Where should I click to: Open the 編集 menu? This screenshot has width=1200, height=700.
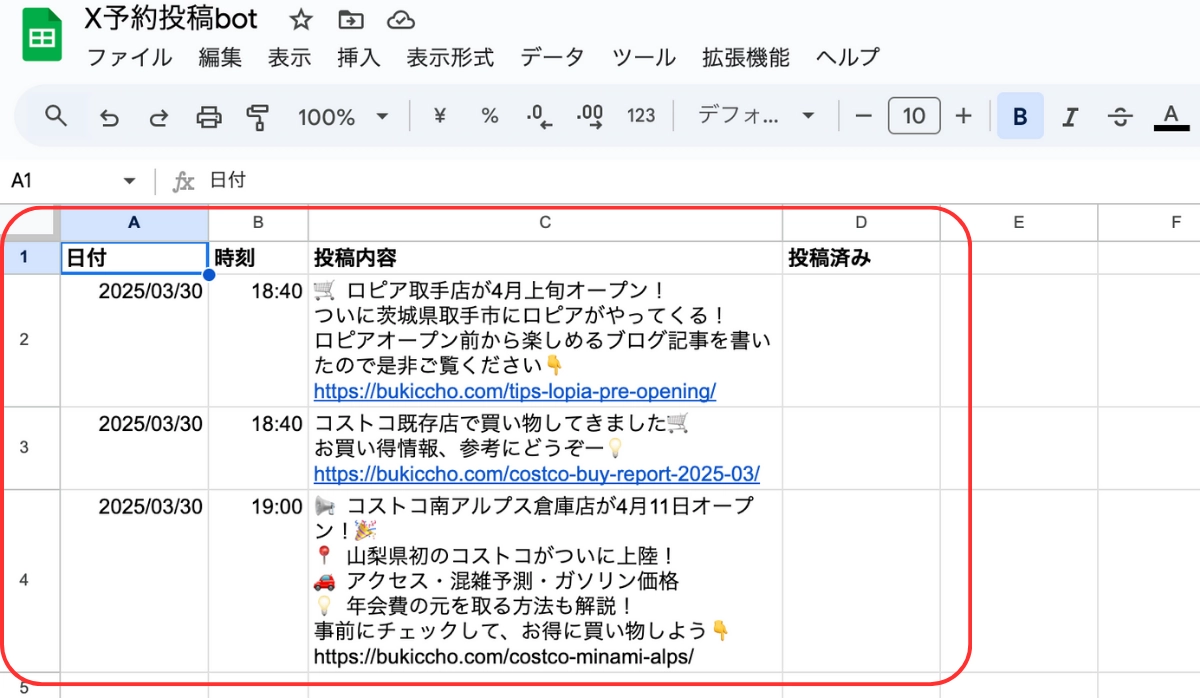click(x=220, y=57)
